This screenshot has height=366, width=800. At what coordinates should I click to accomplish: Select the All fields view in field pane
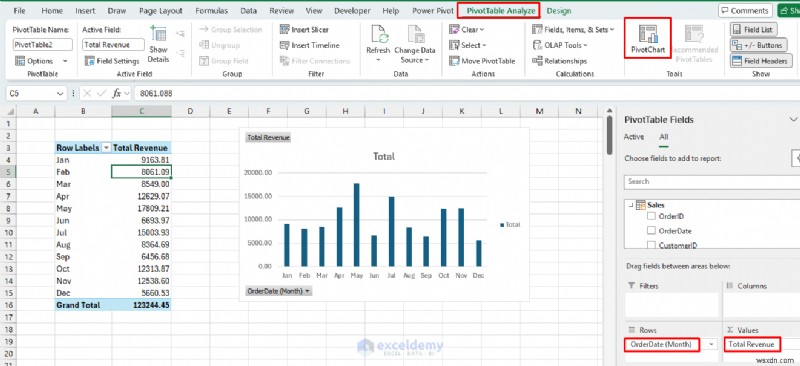tap(663, 137)
